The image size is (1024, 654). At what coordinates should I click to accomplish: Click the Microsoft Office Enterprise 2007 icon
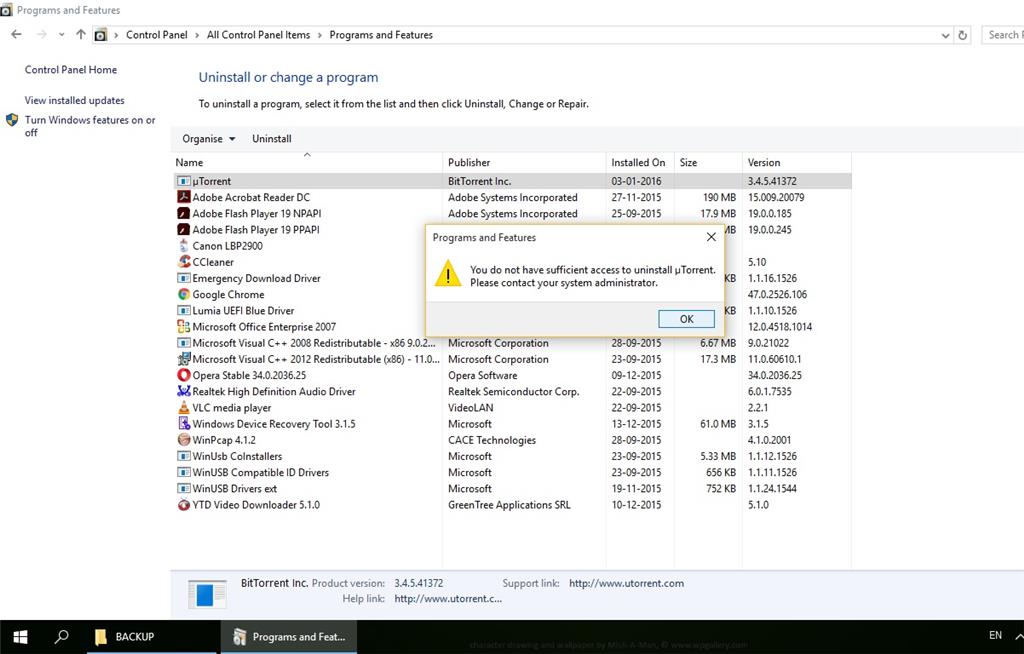[184, 327]
